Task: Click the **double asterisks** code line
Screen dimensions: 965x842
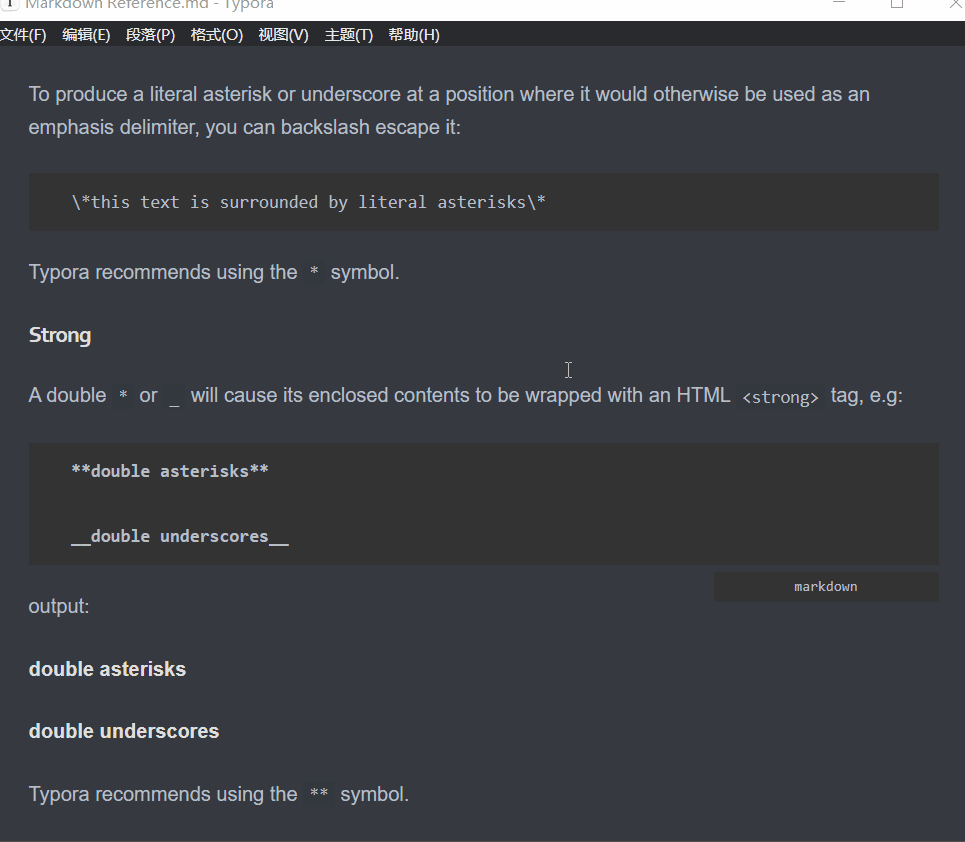Action: pos(169,471)
